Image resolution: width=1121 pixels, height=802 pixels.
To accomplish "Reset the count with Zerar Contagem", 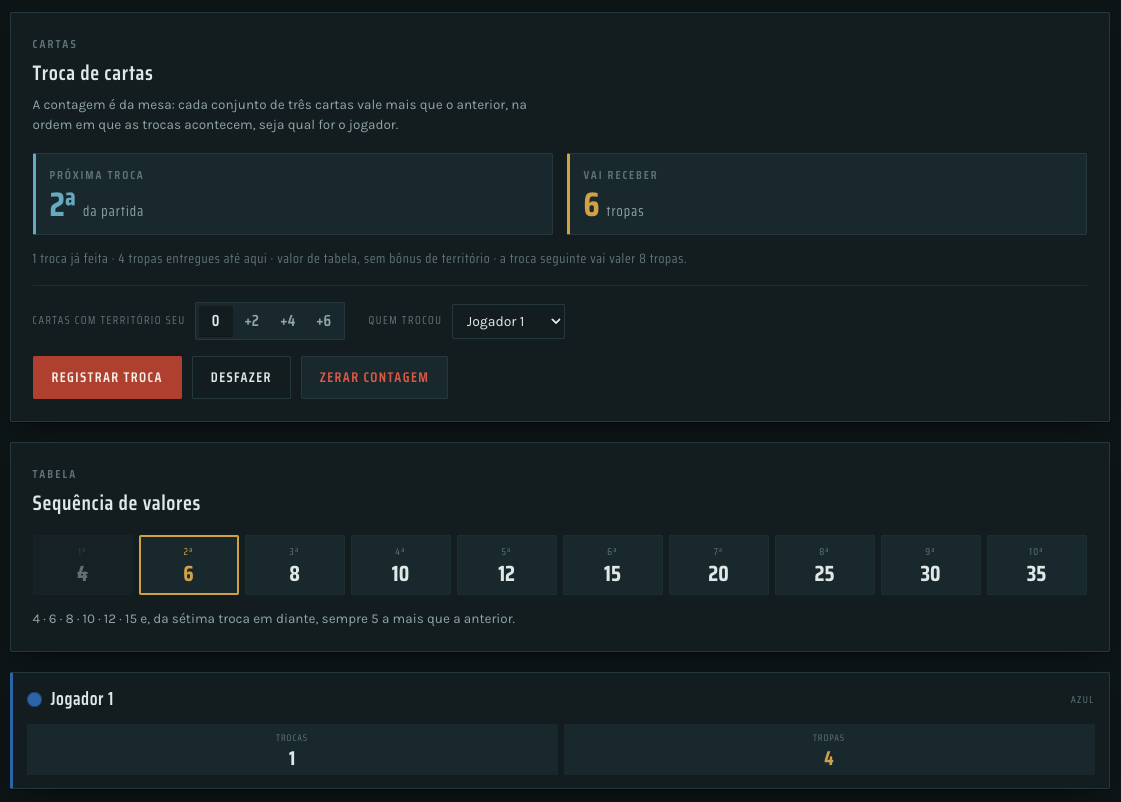I will 374,377.
